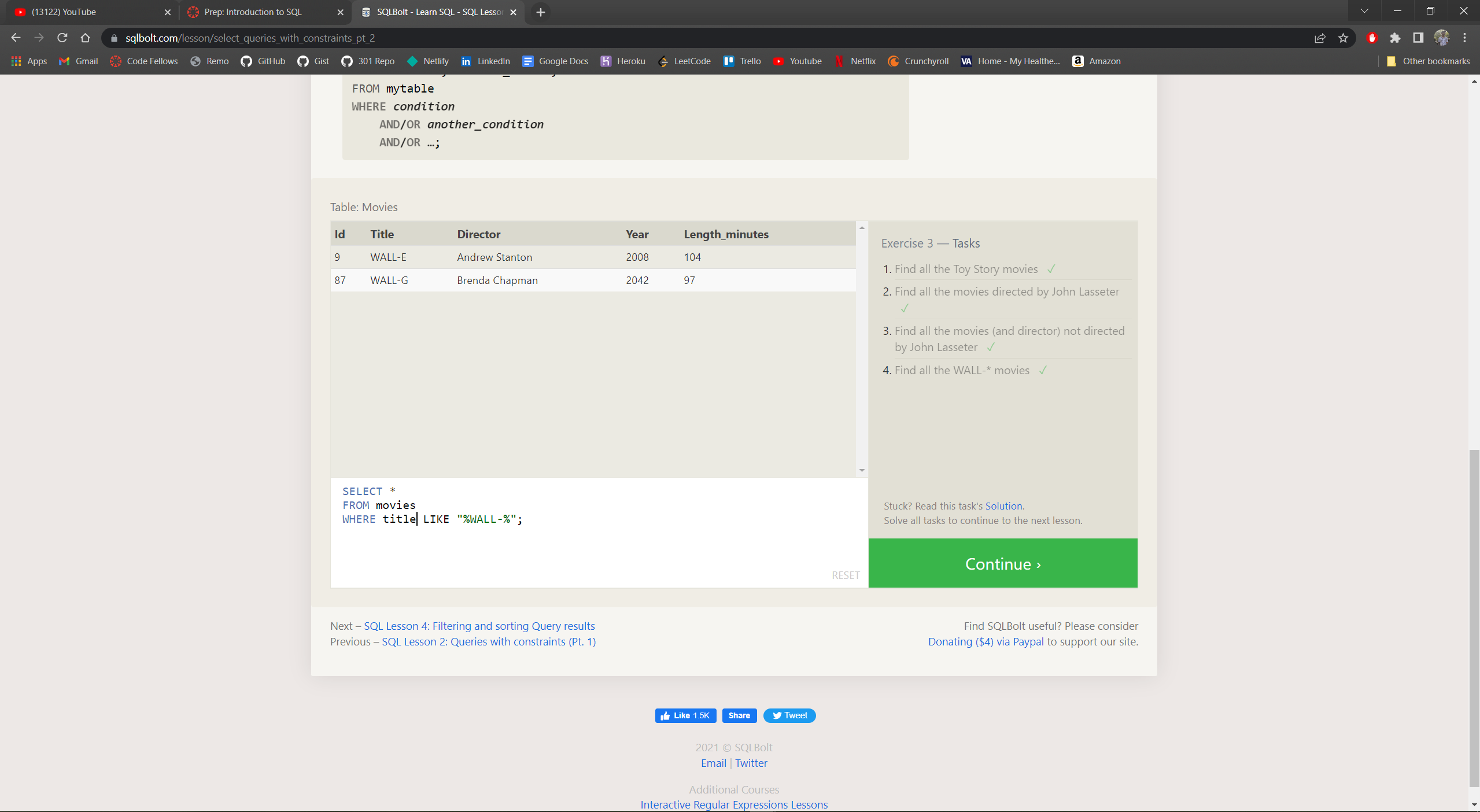This screenshot has width=1480, height=812.
Task: Open the Twitter footer link
Action: (751, 763)
